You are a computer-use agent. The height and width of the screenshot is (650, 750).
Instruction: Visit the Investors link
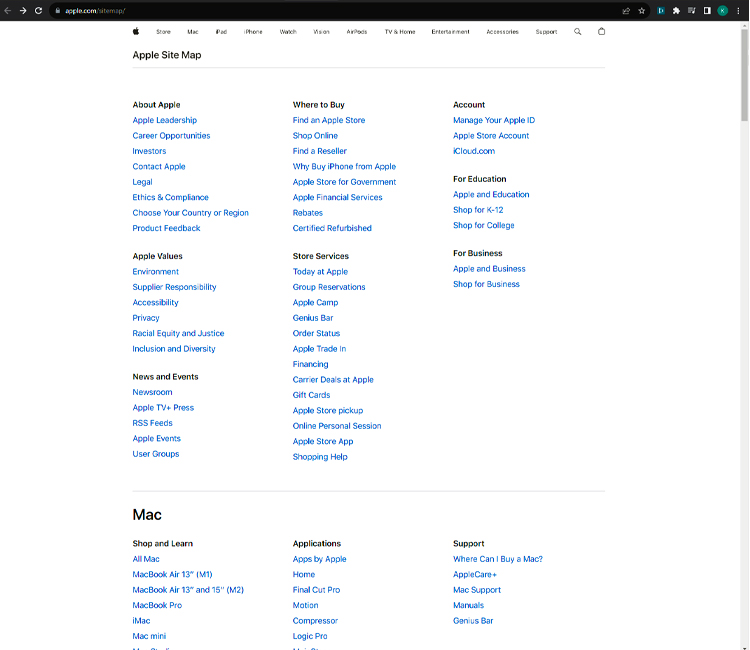click(x=149, y=151)
